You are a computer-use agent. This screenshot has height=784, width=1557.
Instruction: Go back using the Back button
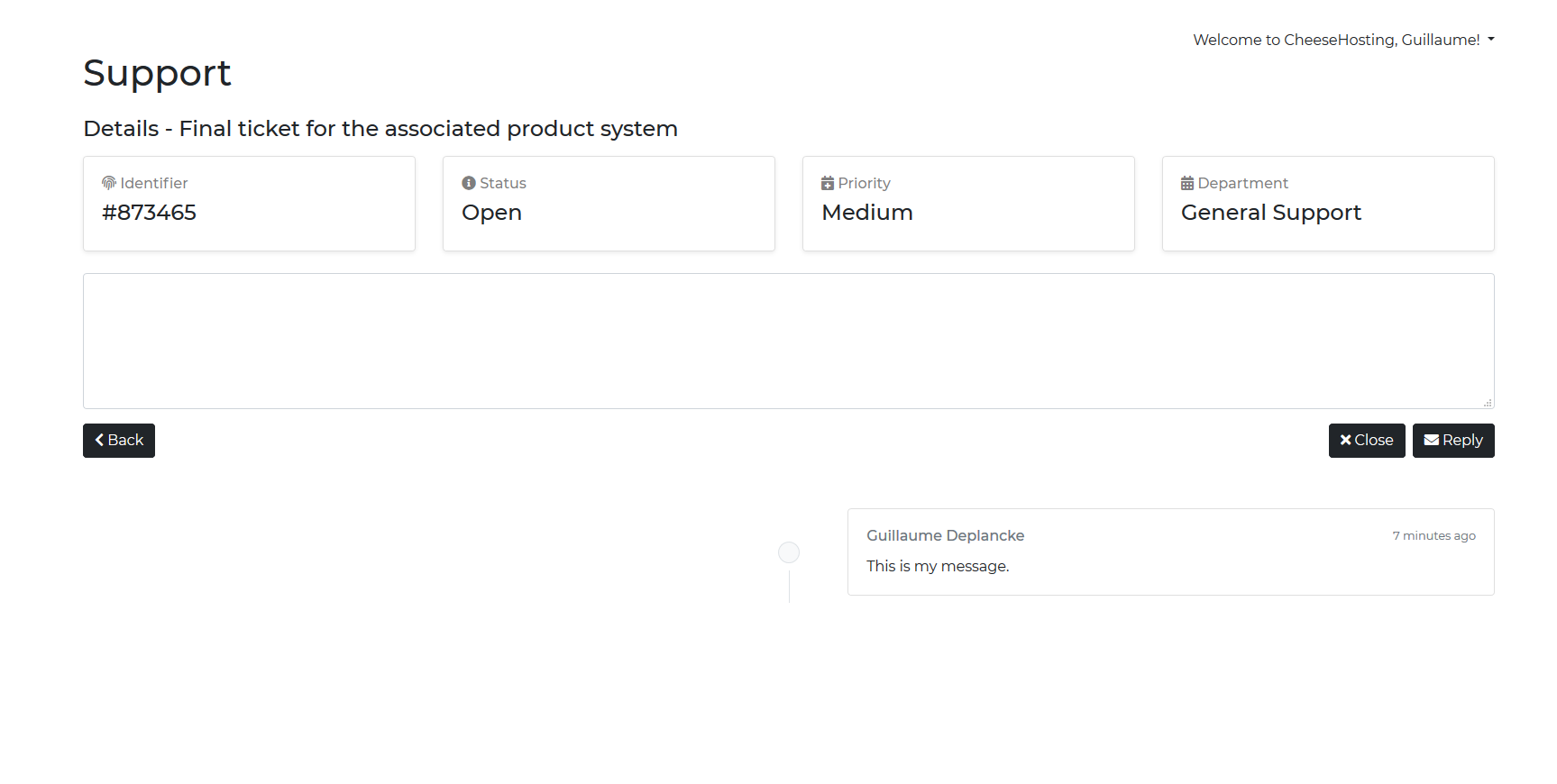[x=119, y=441]
